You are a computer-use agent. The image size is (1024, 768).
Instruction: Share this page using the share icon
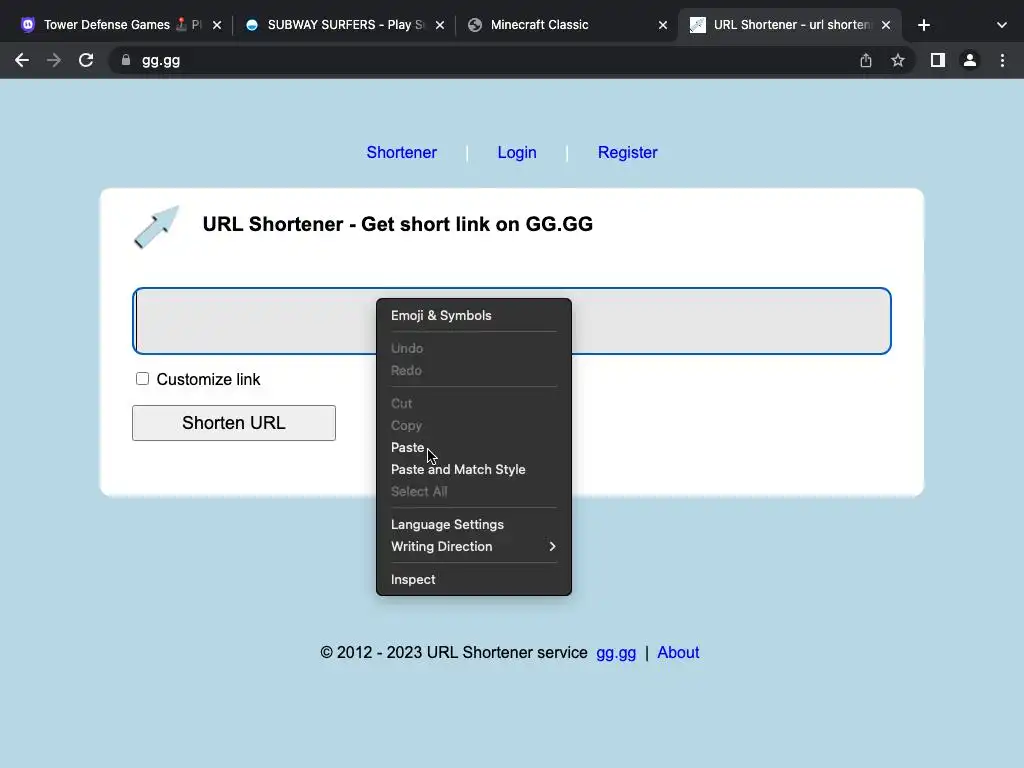pyautogui.click(x=866, y=60)
